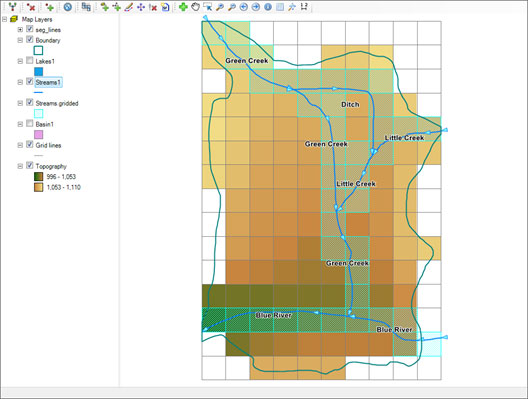
Task: Click the 1,053 - 1,110 tan gradient swatch
Action: pos(38,187)
